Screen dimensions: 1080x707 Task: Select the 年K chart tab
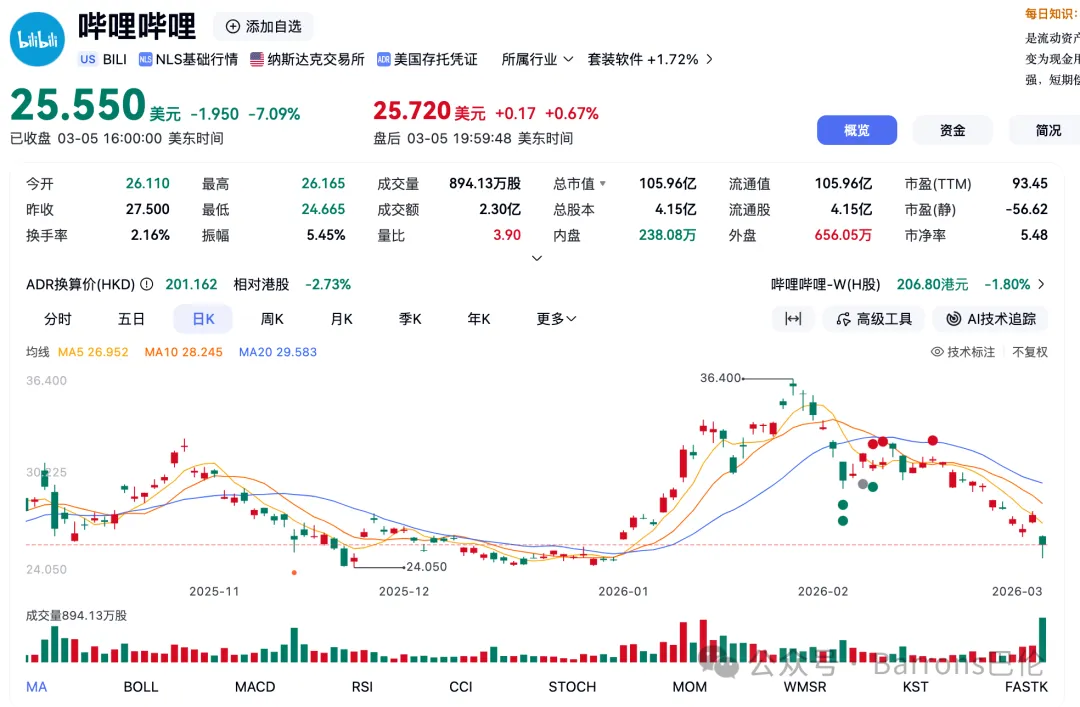(x=479, y=319)
